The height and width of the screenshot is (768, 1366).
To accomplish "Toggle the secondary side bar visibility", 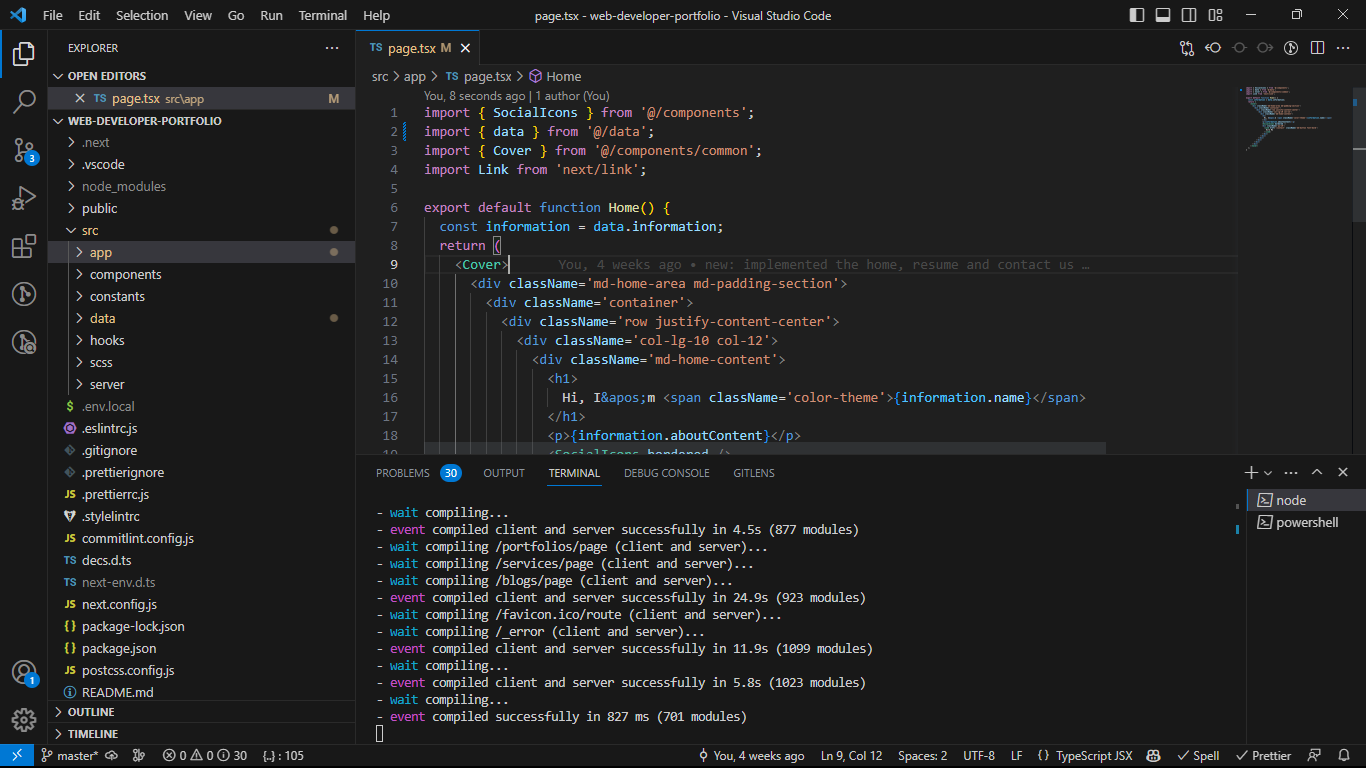I will [1189, 15].
